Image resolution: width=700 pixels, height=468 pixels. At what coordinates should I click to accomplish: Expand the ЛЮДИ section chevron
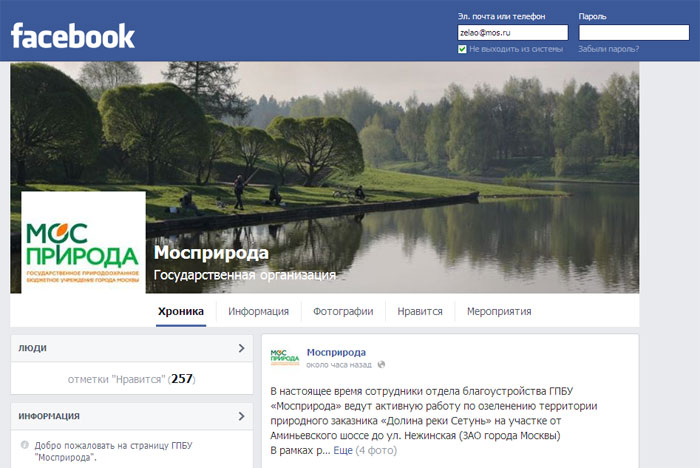(x=242, y=348)
